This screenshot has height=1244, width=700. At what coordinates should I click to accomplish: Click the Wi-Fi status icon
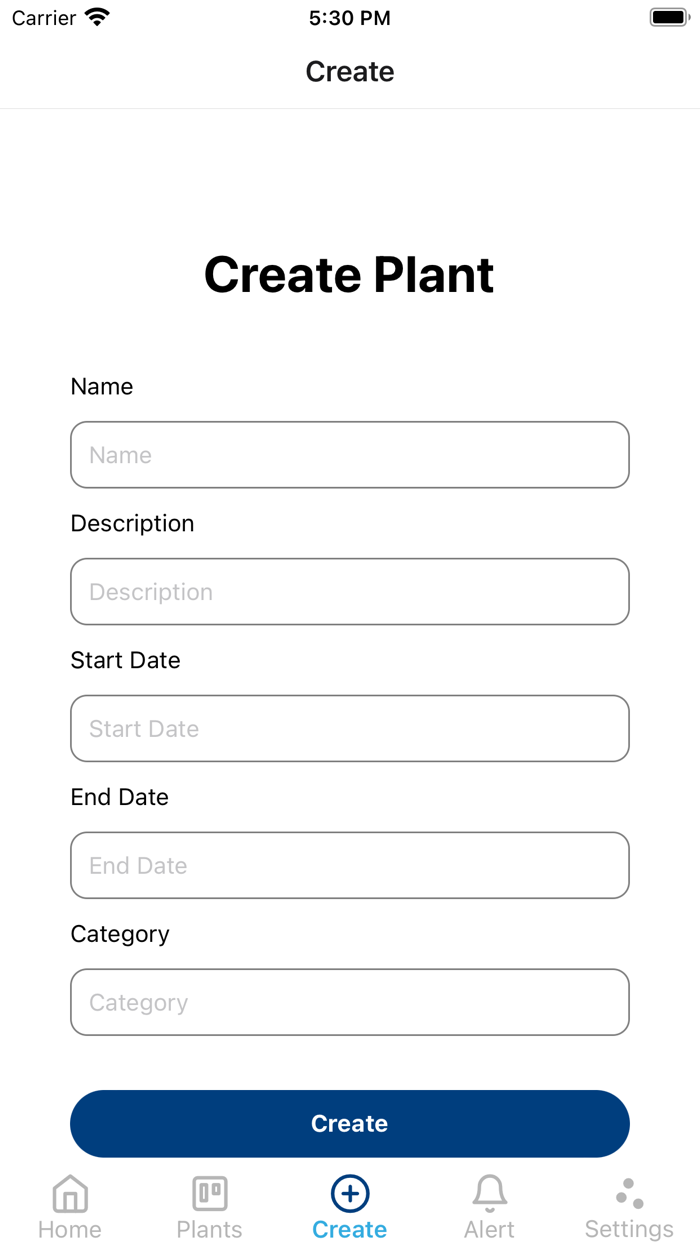[x=97, y=18]
